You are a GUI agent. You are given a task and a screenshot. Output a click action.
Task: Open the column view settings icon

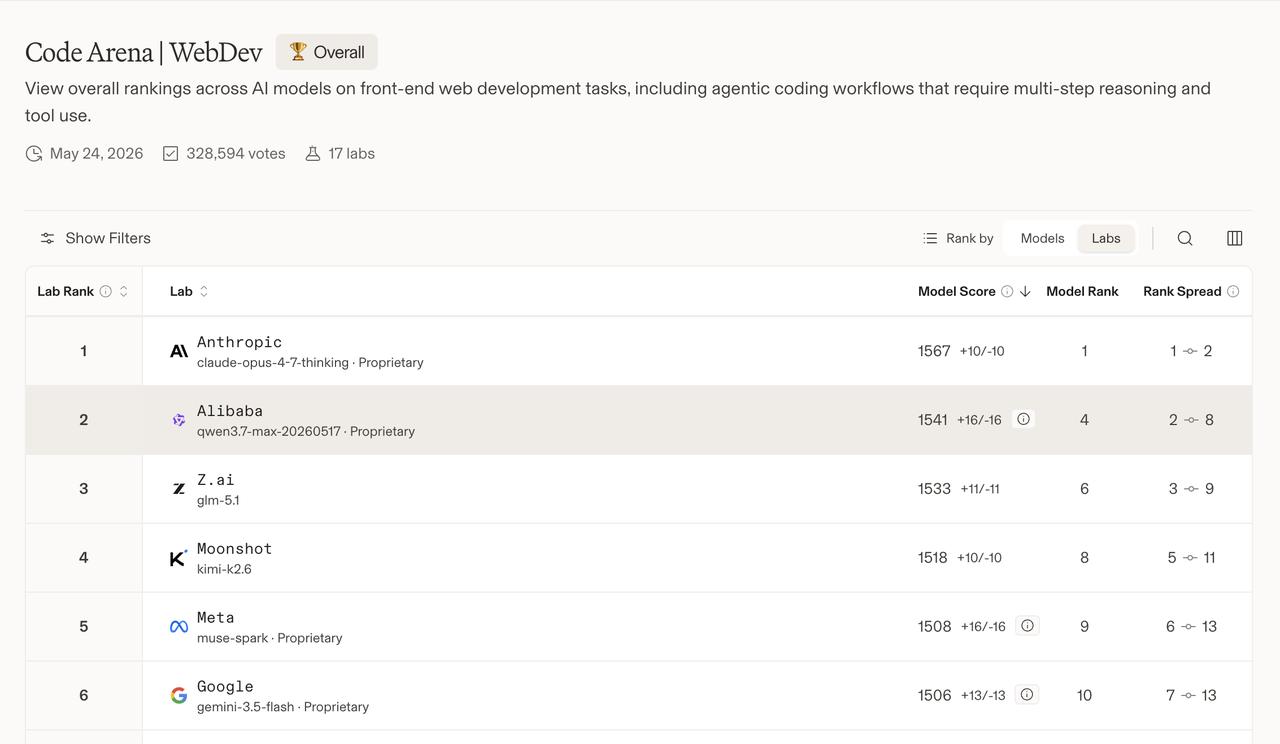1235,238
